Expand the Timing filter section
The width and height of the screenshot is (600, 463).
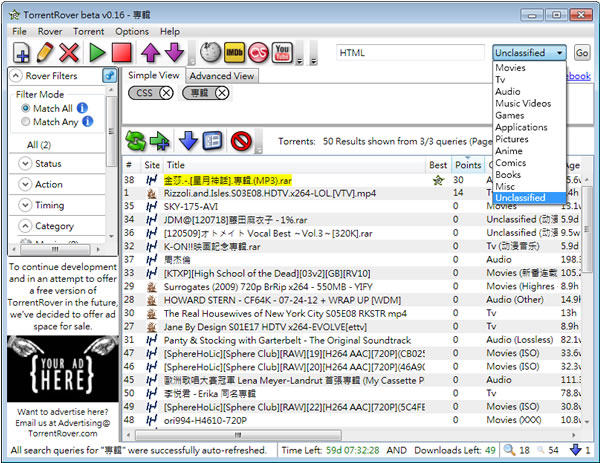click(25, 205)
